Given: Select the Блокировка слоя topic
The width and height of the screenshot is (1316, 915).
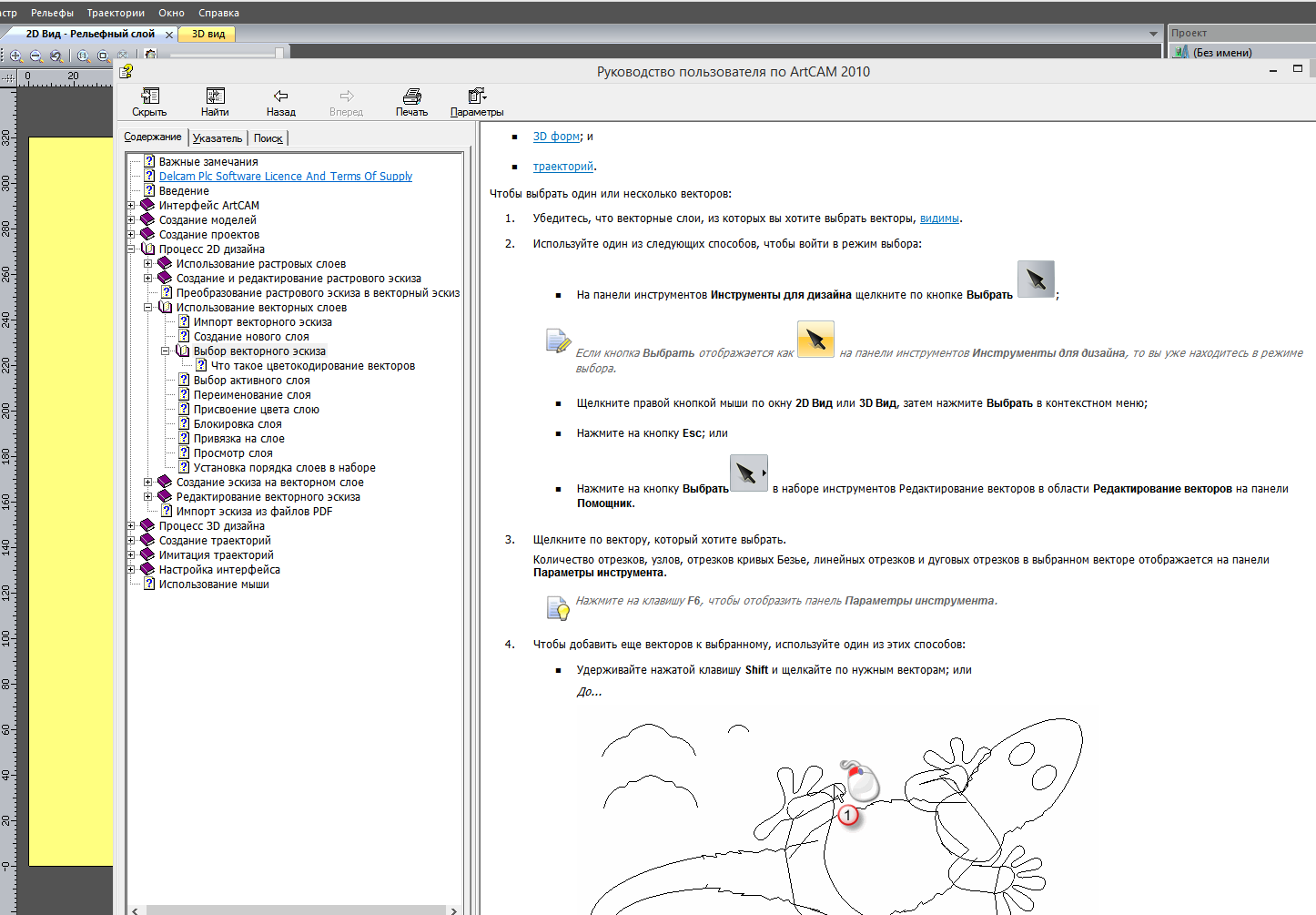Looking at the screenshot, I should pyautogui.click(x=238, y=423).
